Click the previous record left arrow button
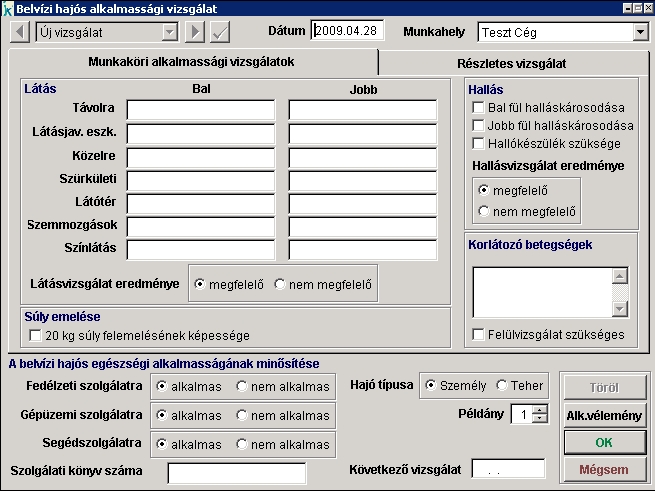This screenshot has width=655, height=493. [x=19, y=32]
